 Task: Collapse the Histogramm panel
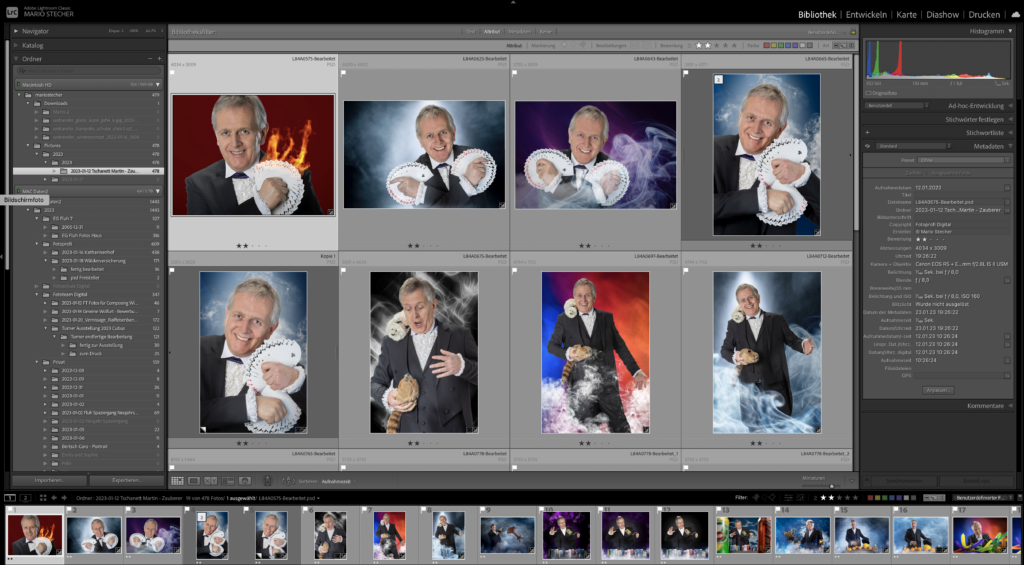click(x=1010, y=31)
